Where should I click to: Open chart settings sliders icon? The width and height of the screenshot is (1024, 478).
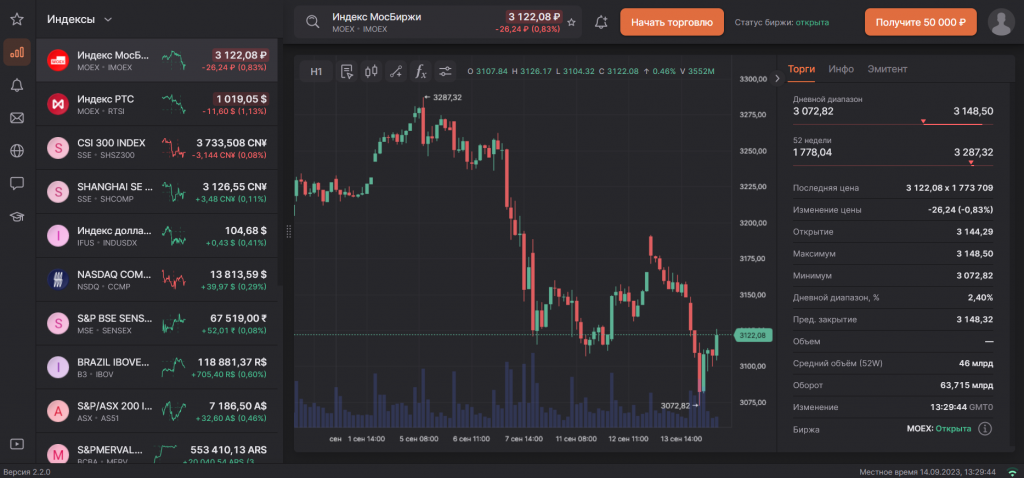point(446,71)
